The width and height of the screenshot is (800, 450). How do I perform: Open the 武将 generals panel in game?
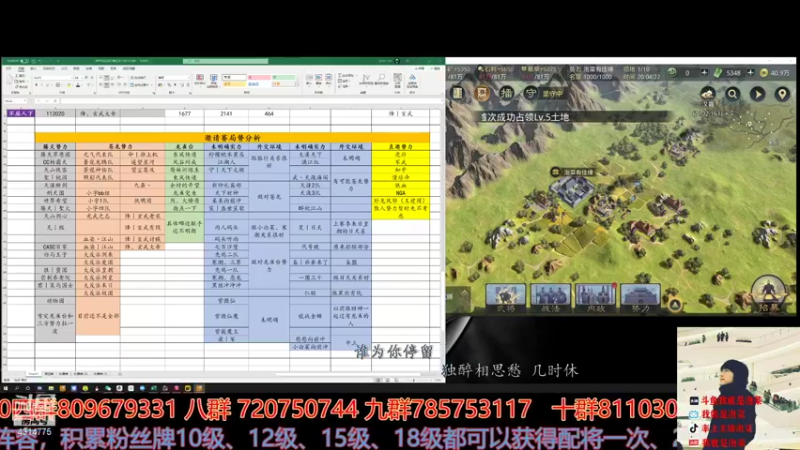[506, 298]
